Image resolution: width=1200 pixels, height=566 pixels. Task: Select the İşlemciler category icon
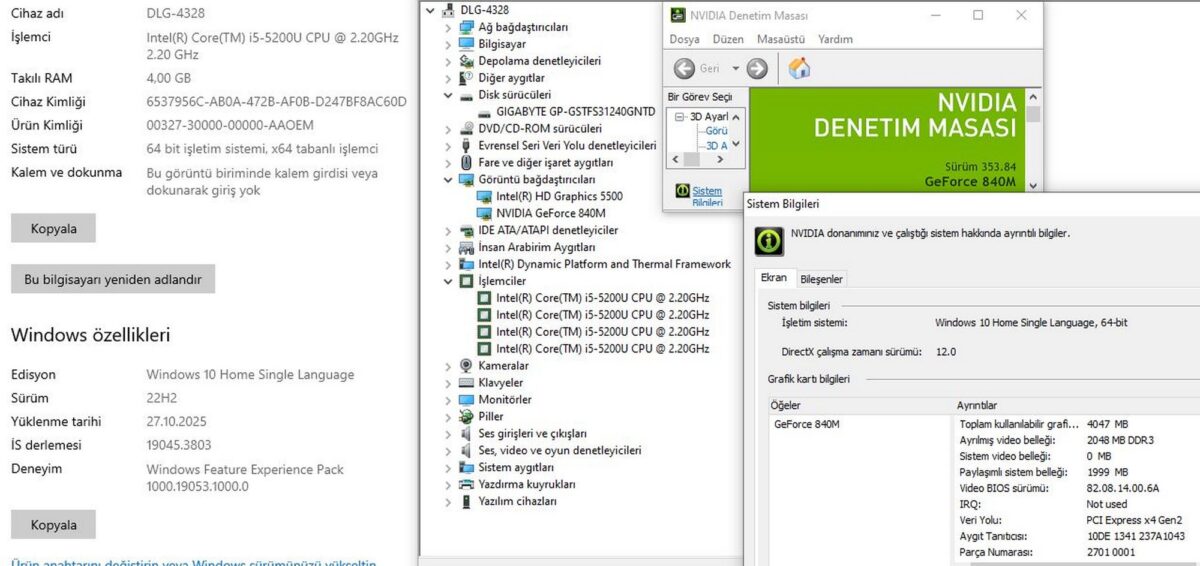point(466,282)
